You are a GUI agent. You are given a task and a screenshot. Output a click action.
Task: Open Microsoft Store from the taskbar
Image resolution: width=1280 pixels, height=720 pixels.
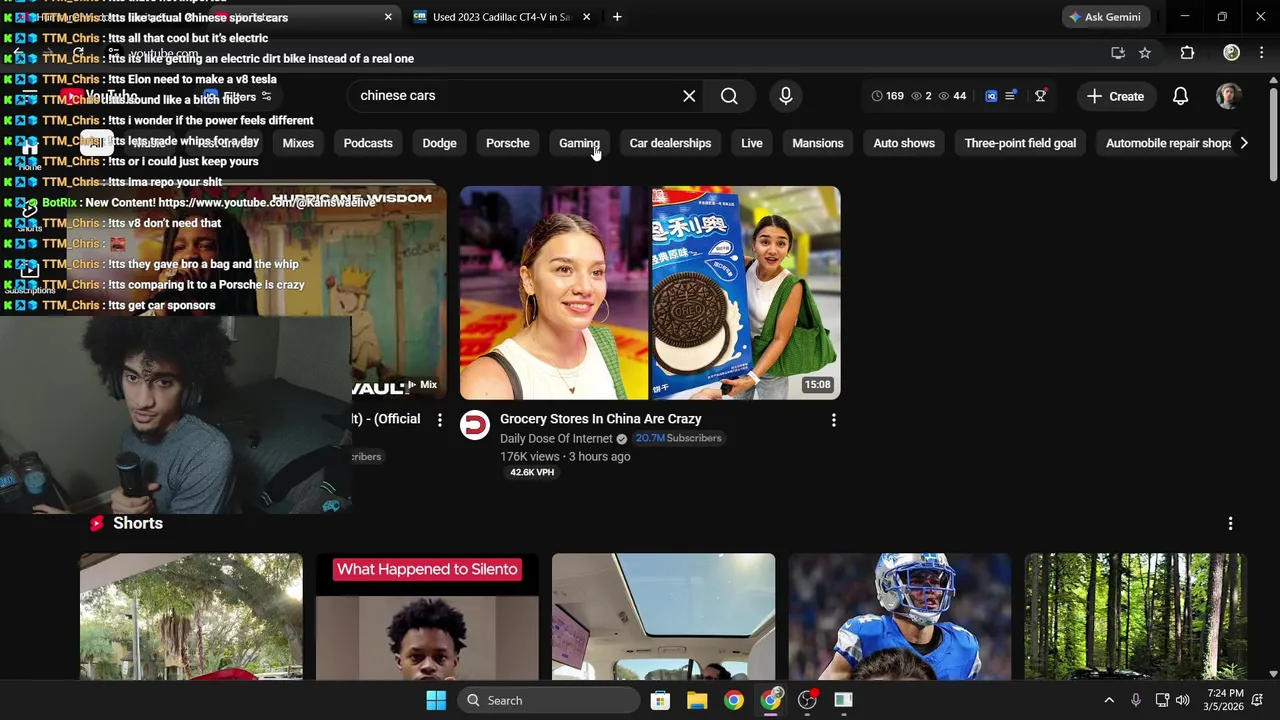(x=660, y=701)
